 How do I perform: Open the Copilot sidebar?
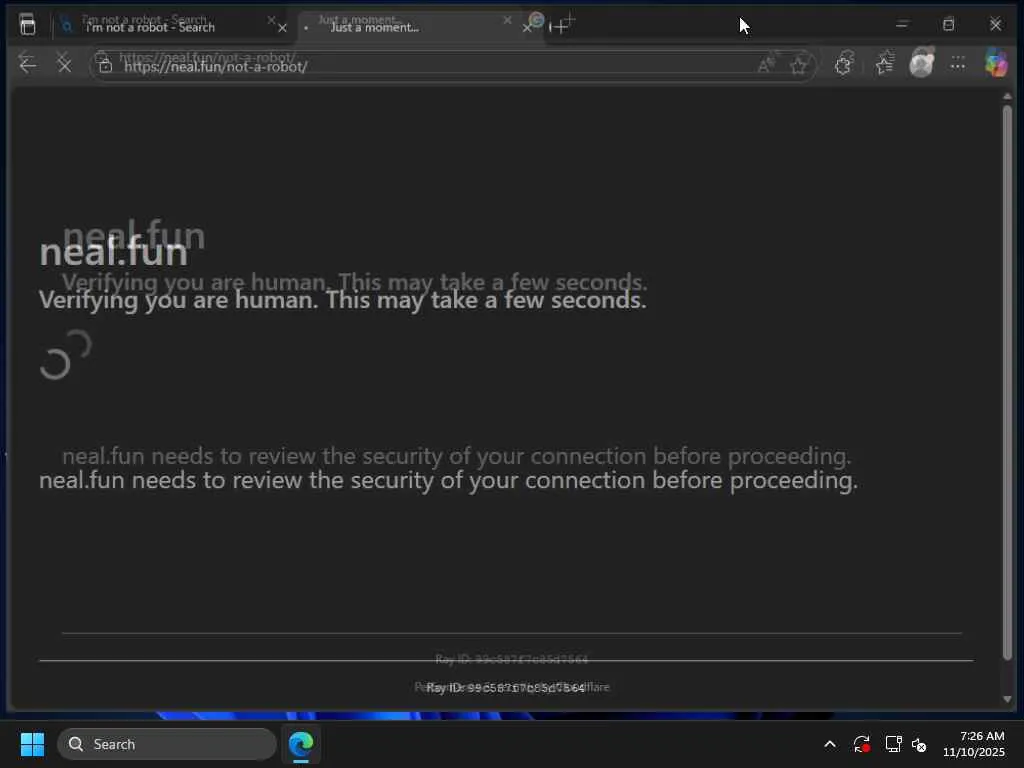[997, 64]
